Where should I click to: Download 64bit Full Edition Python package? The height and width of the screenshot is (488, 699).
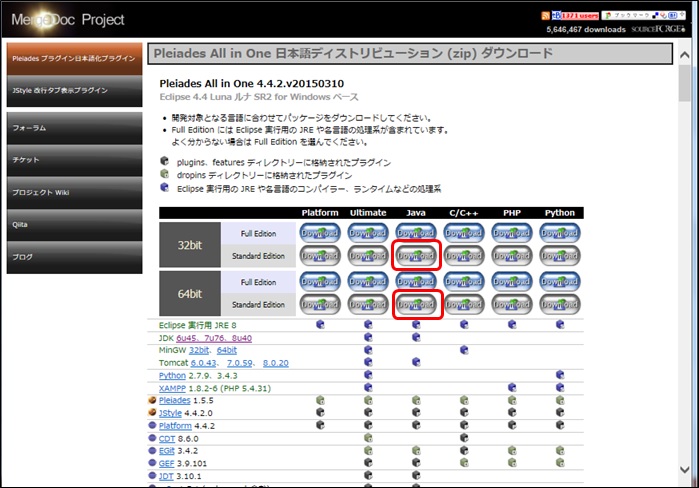tap(560, 282)
